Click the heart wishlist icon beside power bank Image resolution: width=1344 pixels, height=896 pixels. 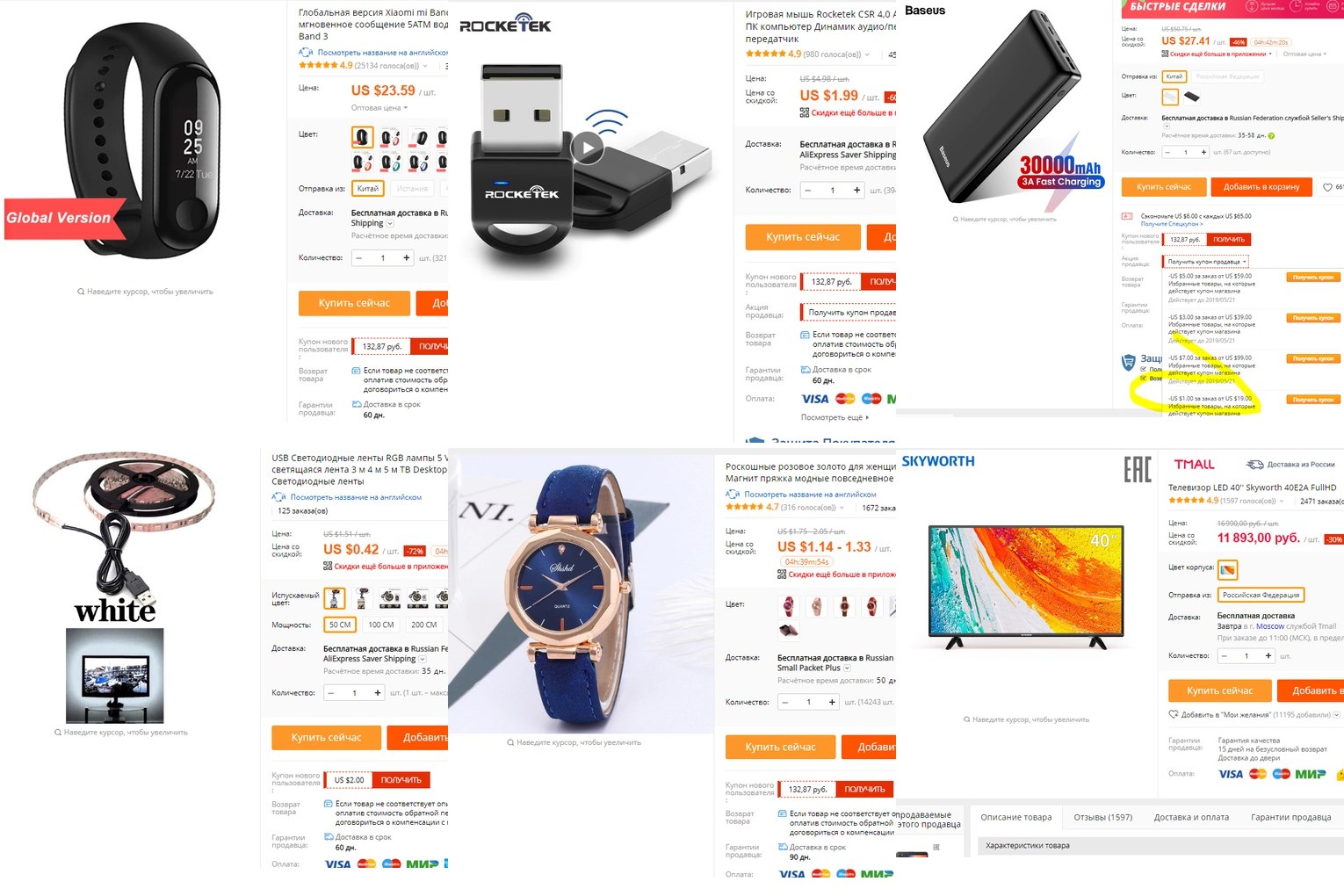[x=1327, y=187]
